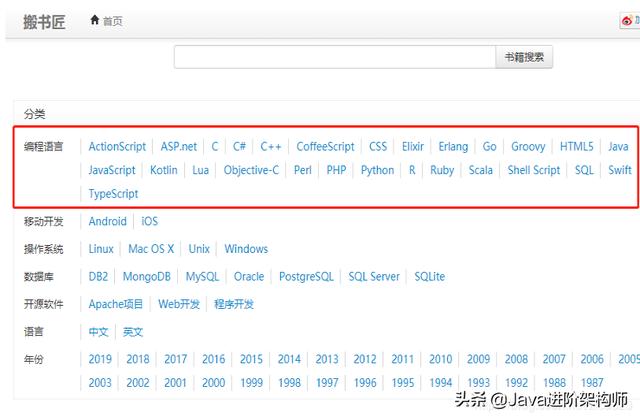
Task: Select the SQL Server link
Action: coord(374,277)
